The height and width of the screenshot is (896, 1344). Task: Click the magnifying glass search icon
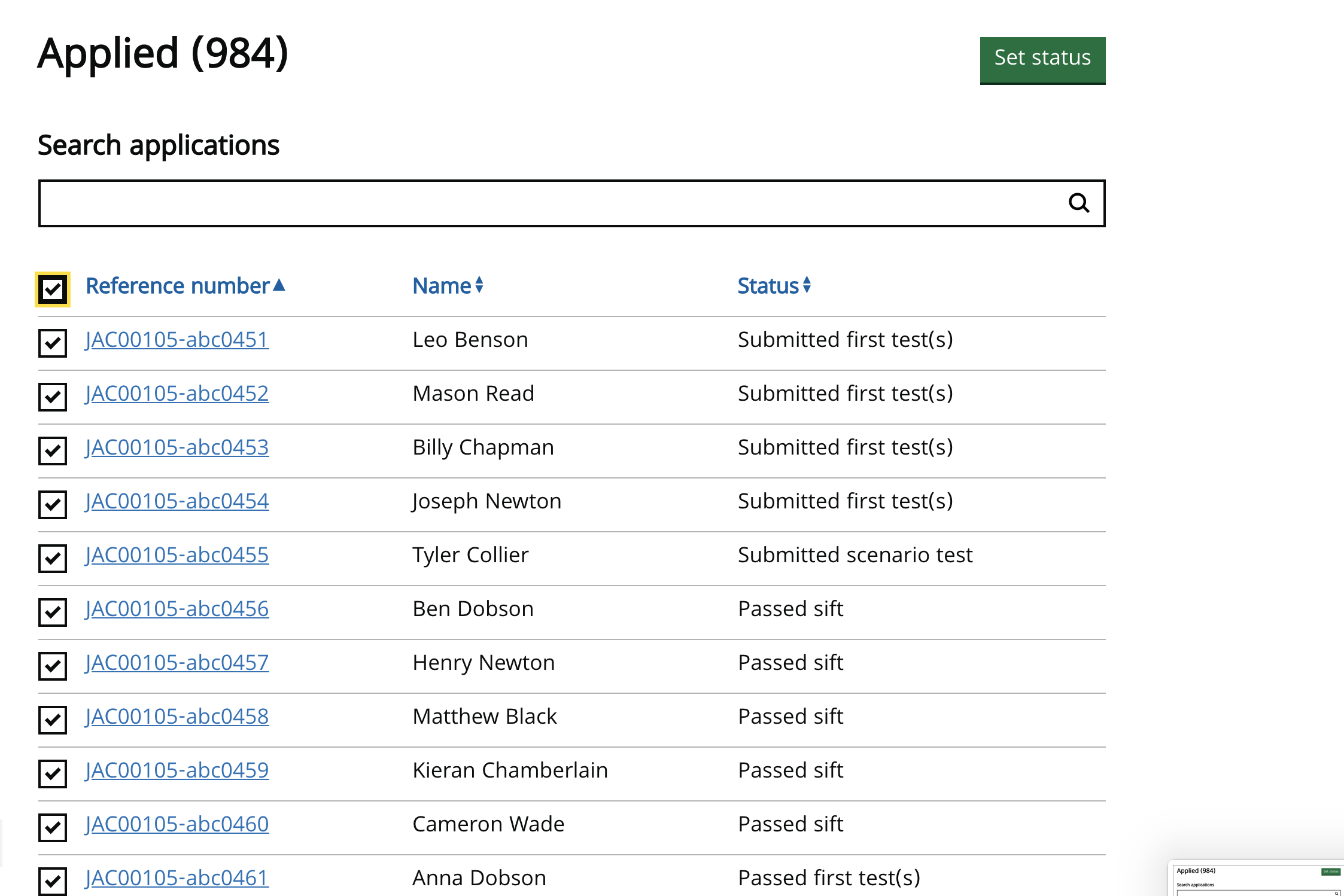1079,203
